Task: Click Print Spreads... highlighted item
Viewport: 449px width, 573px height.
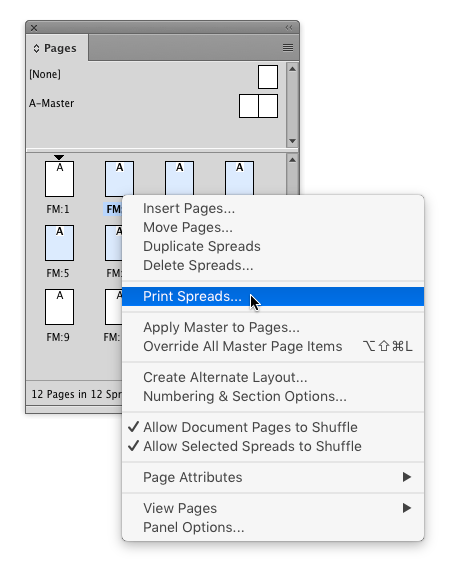Action: 273,296
